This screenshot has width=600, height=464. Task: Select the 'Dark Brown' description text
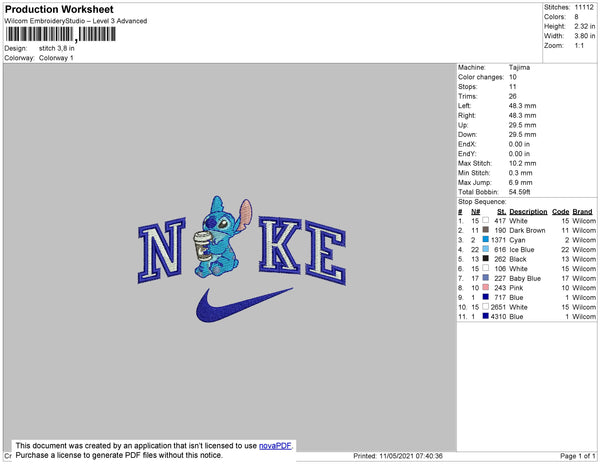pyautogui.click(x=527, y=230)
